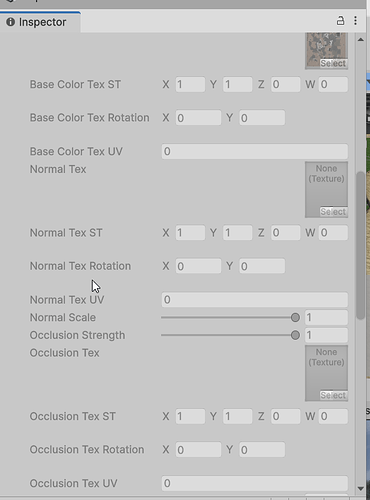
Task: Click Normal Tex Rotation X field
Action: pos(198,266)
